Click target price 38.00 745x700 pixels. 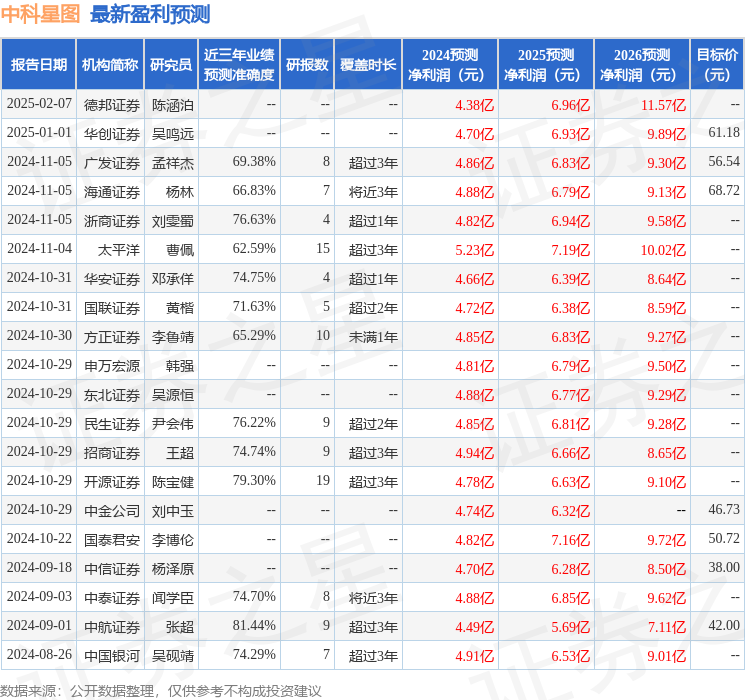pos(724,567)
